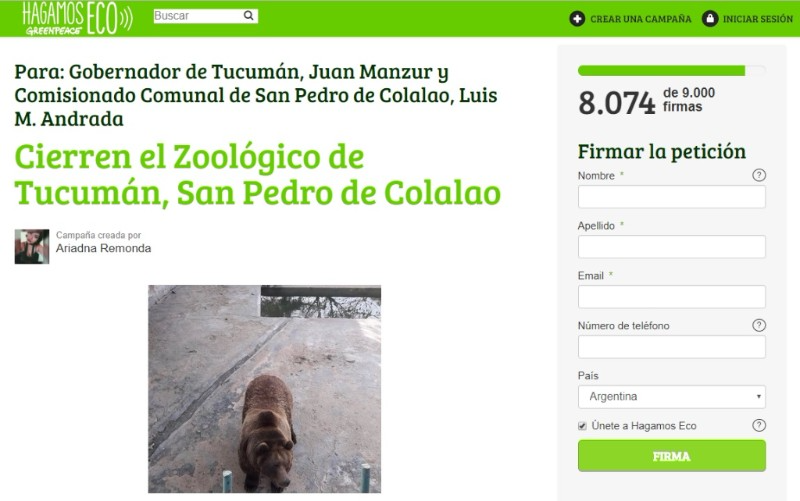Click the bear photo of the zoo
800x501 pixels.
coord(264,389)
